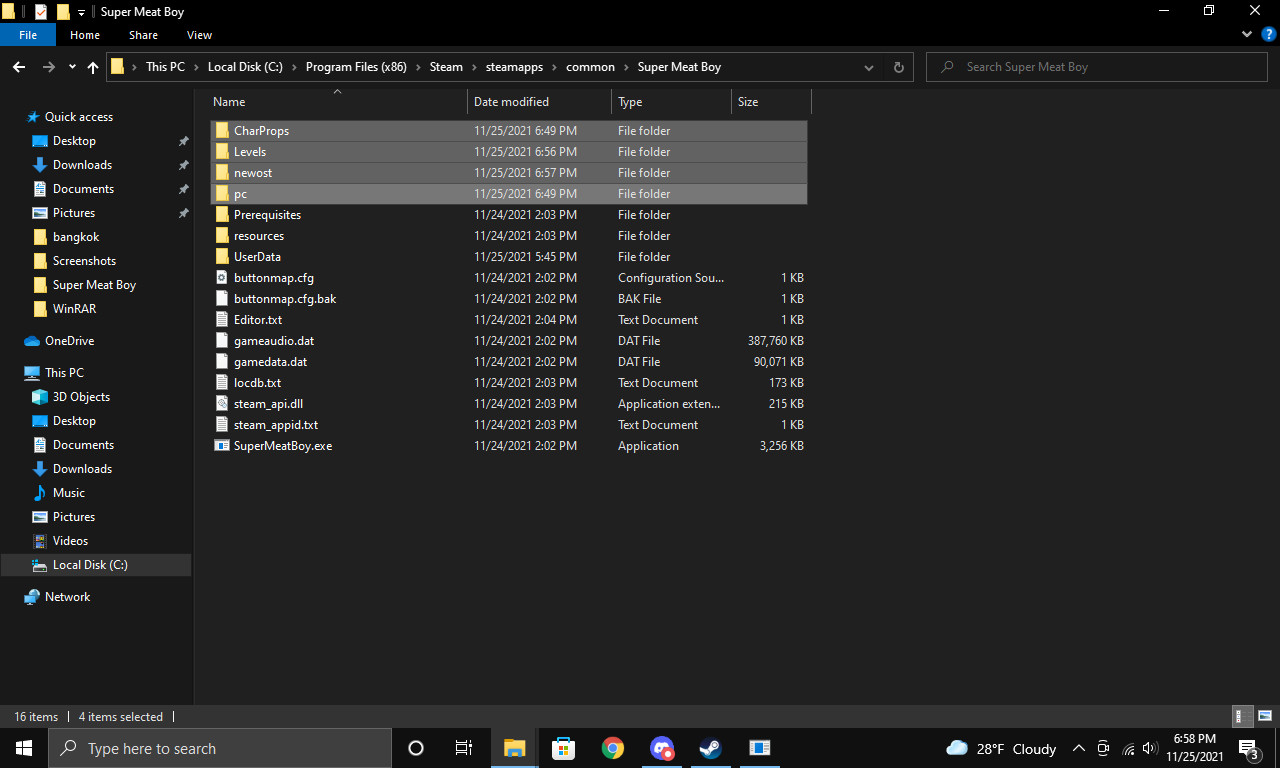Screen dimensions: 1280x768
Task: Switch to the Home ribbon tab
Action: [x=85, y=35]
